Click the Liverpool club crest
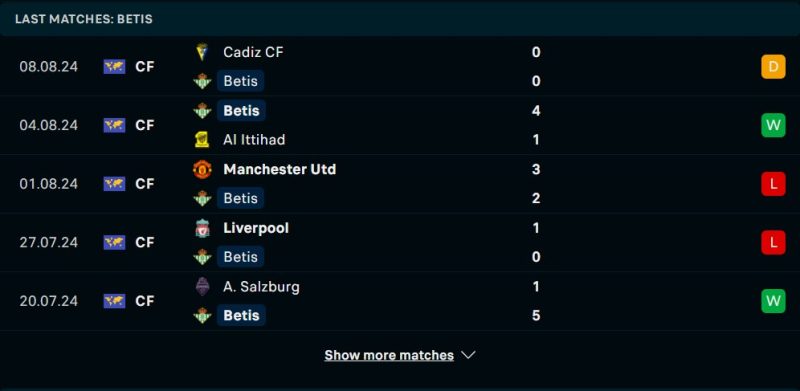The height and width of the screenshot is (391, 800). [x=202, y=228]
